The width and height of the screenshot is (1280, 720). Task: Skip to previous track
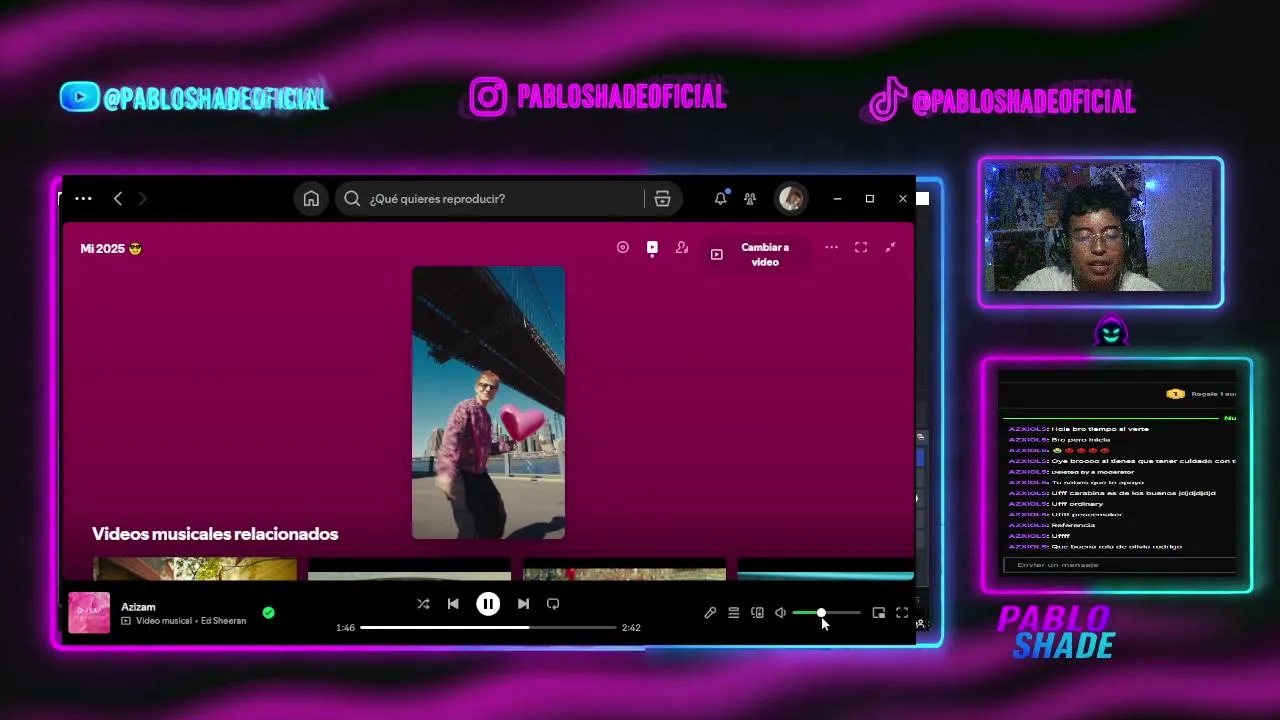point(453,604)
